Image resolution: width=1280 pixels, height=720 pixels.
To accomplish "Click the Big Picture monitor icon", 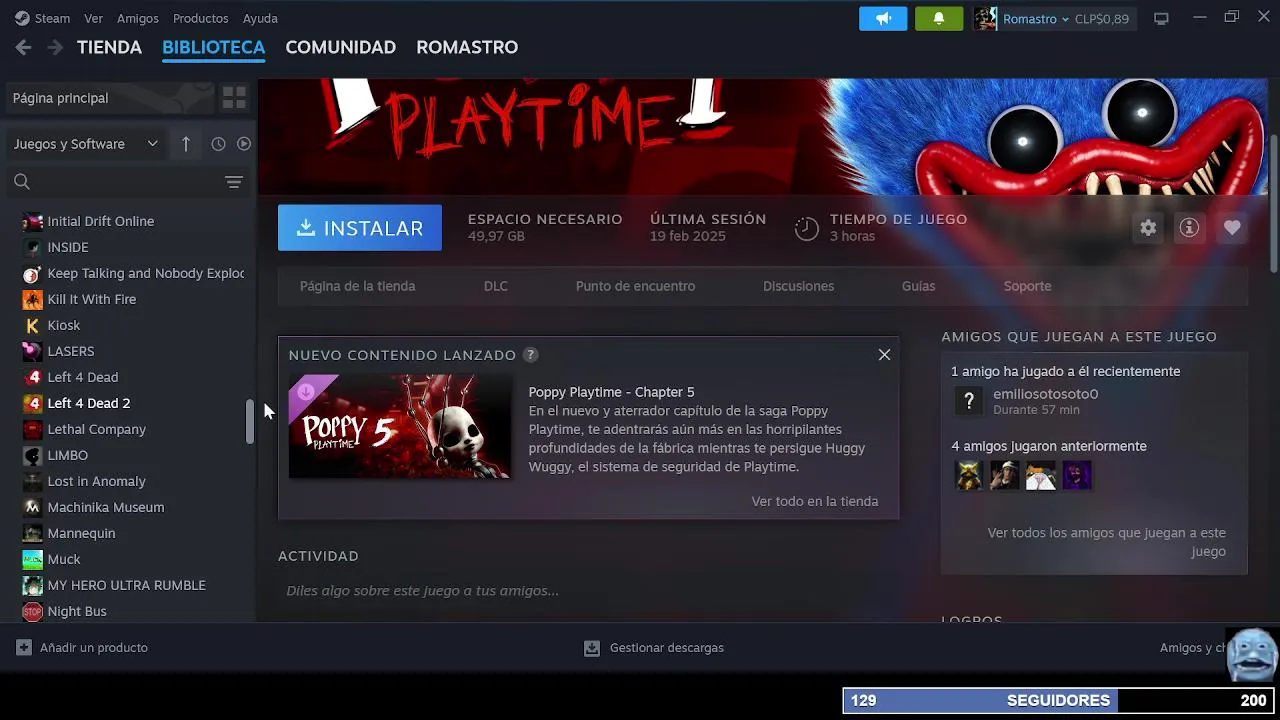I will click(x=1161, y=18).
